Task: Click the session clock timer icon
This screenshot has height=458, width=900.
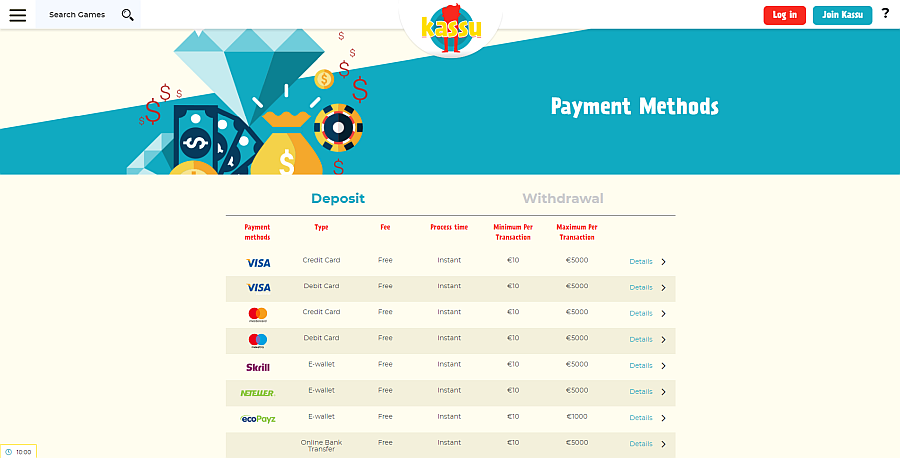Action: pyautogui.click(x=9, y=452)
